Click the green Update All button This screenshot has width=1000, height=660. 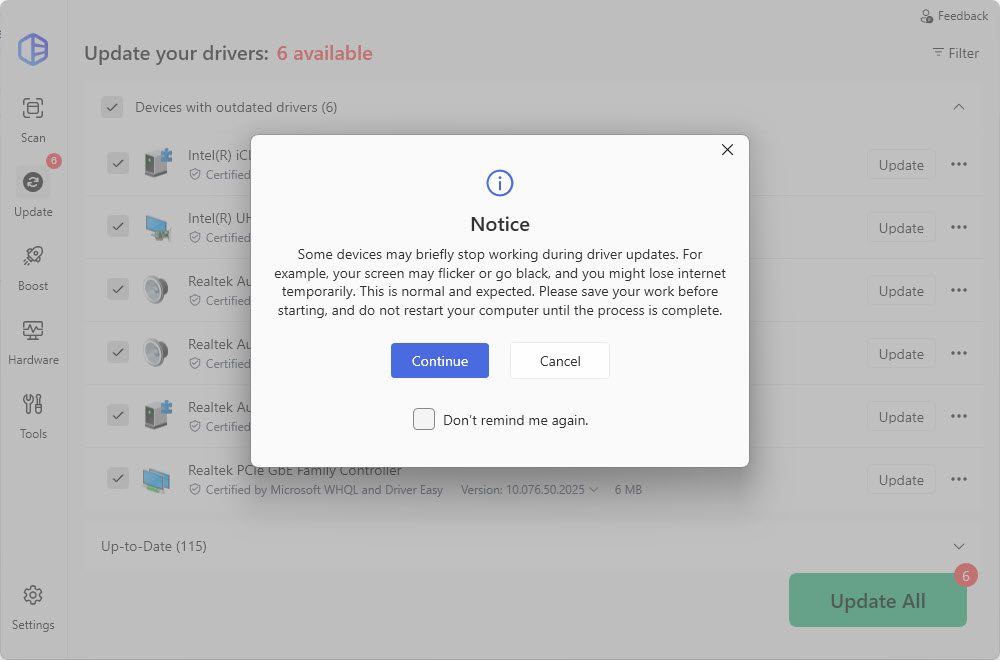pos(877,601)
